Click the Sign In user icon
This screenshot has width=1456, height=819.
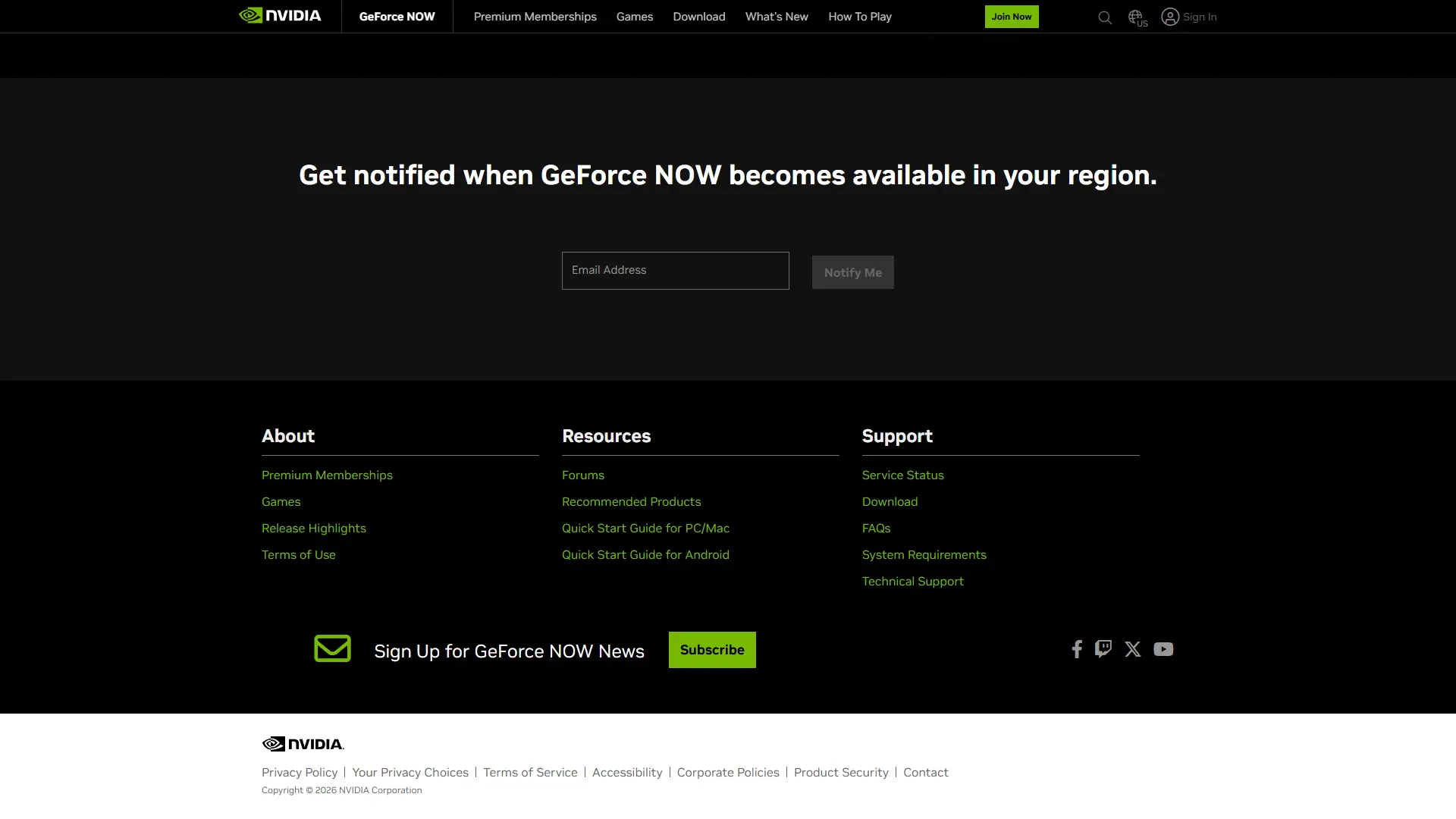click(1170, 17)
